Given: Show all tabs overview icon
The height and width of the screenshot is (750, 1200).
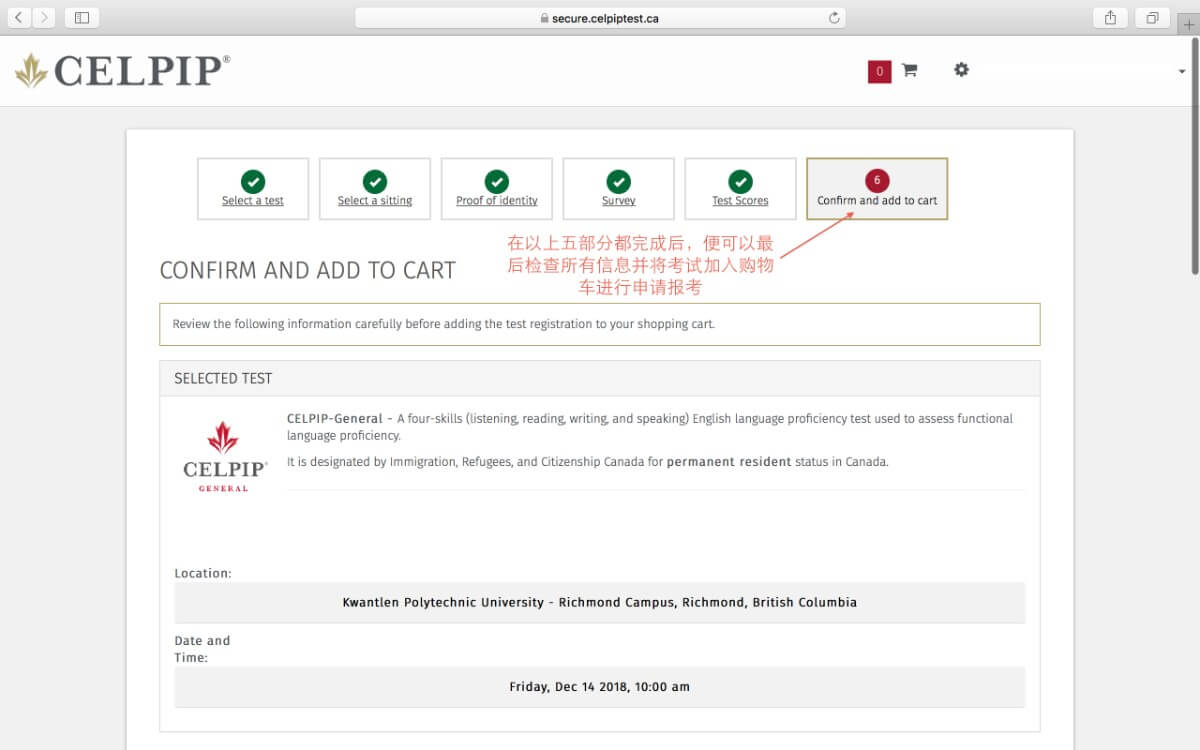Looking at the screenshot, I should (1152, 17).
